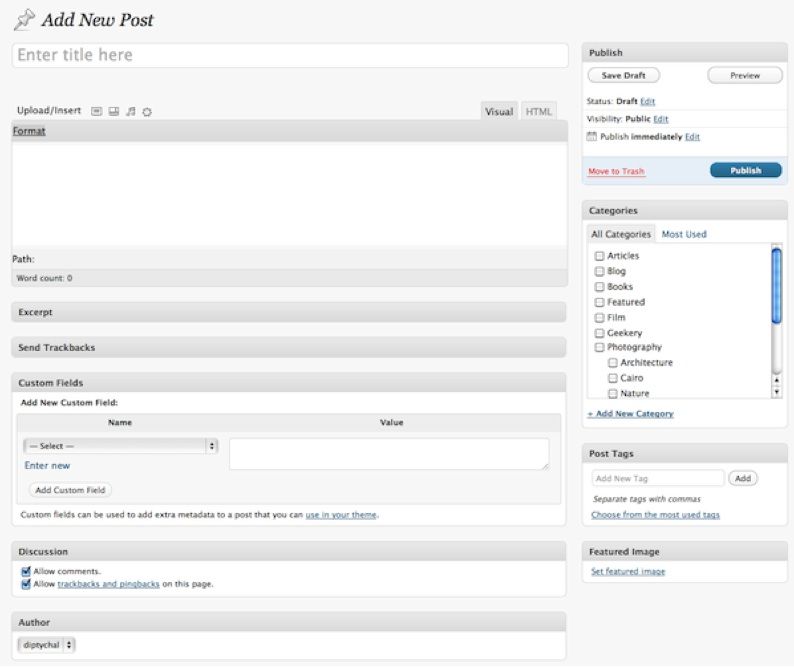The width and height of the screenshot is (794, 668).
Task: Click the Add Audio music-note icon
Action: tap(130, 111)
